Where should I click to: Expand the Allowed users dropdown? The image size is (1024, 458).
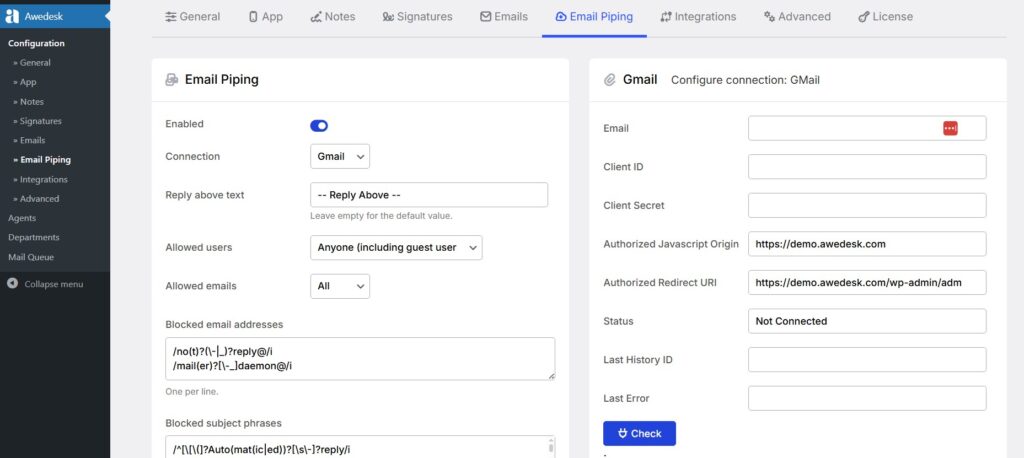coord(396,247)
